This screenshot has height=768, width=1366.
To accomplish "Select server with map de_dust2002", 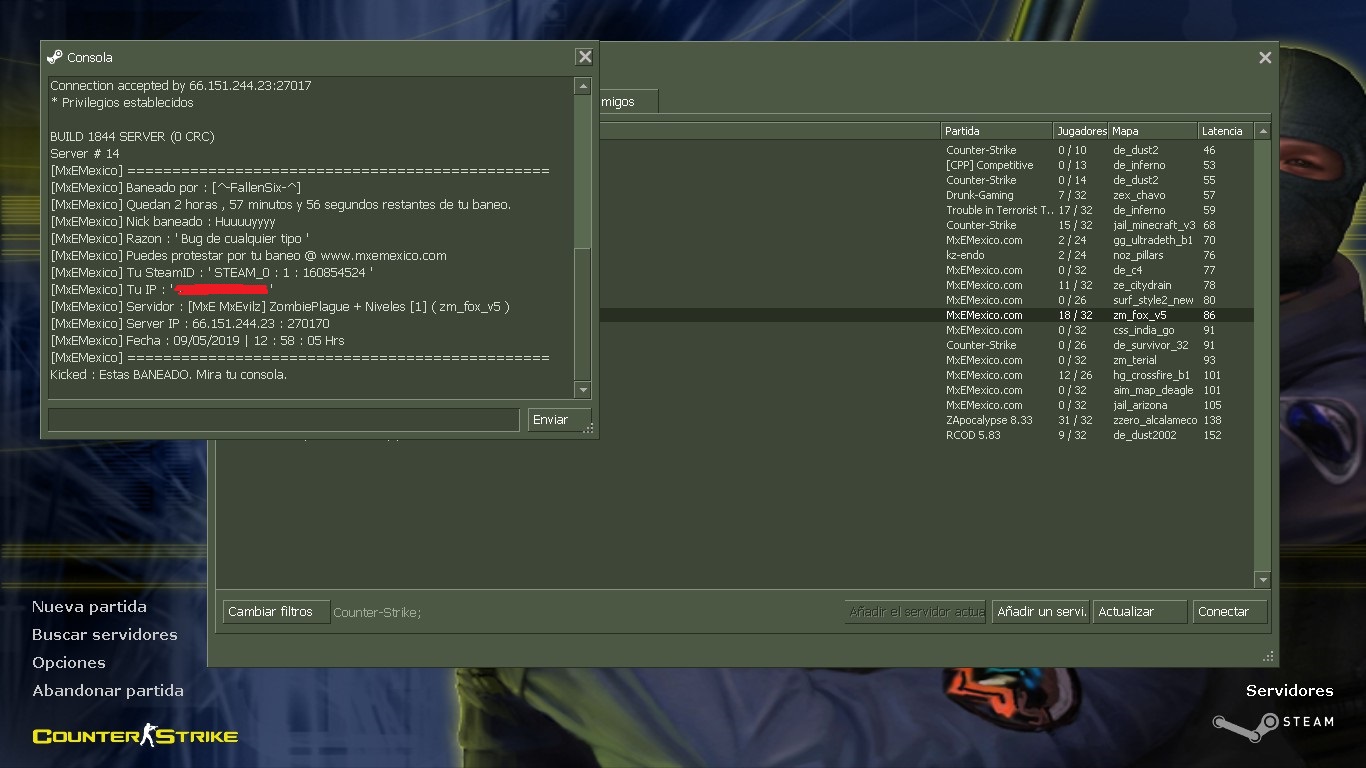I will [925, 435].
